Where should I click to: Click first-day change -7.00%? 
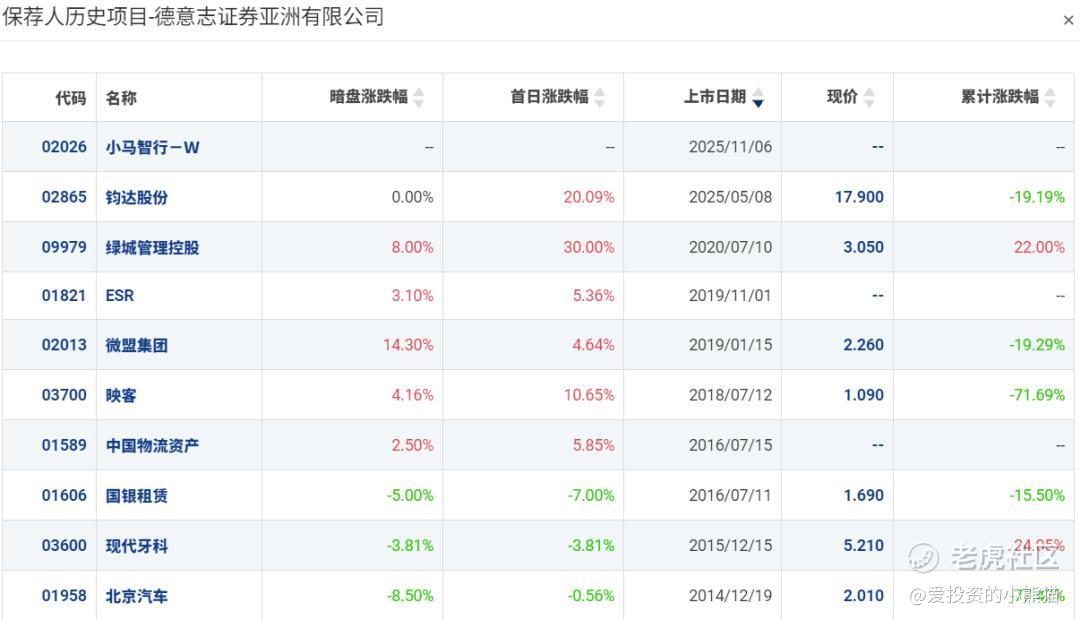tap(591, 495)
